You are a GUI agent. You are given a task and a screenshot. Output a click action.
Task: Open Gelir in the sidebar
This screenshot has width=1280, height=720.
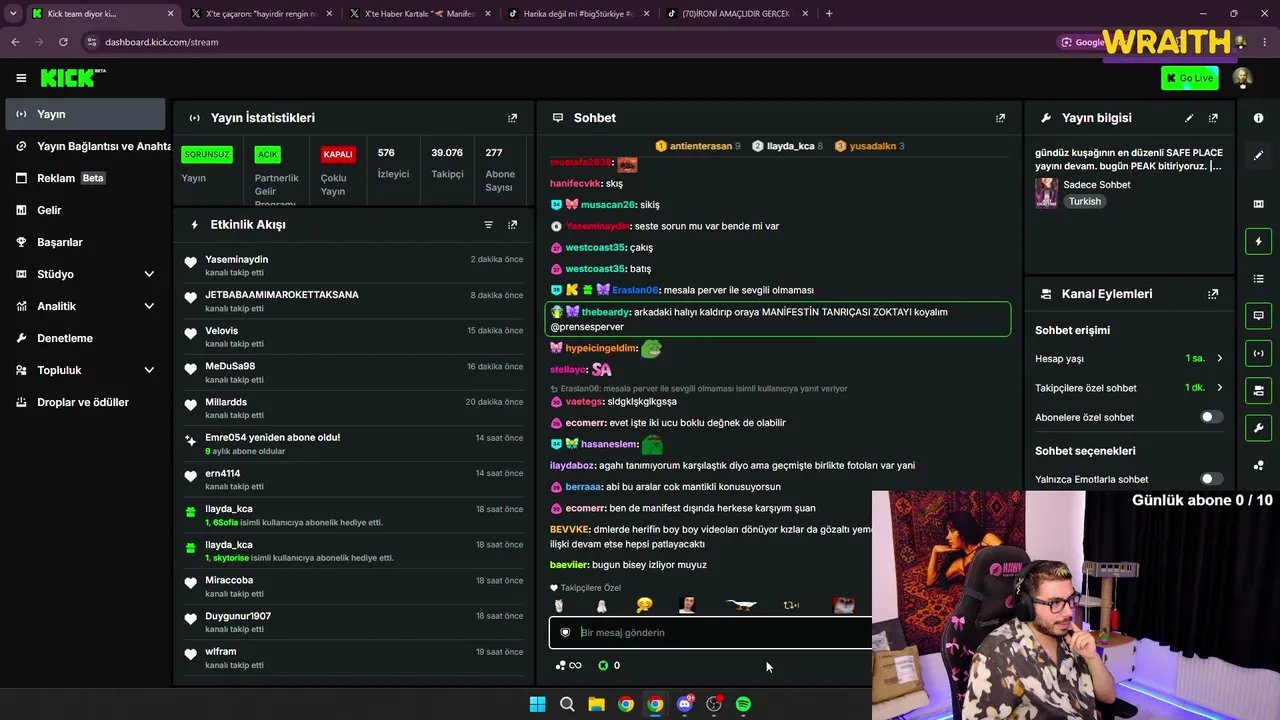85,210
